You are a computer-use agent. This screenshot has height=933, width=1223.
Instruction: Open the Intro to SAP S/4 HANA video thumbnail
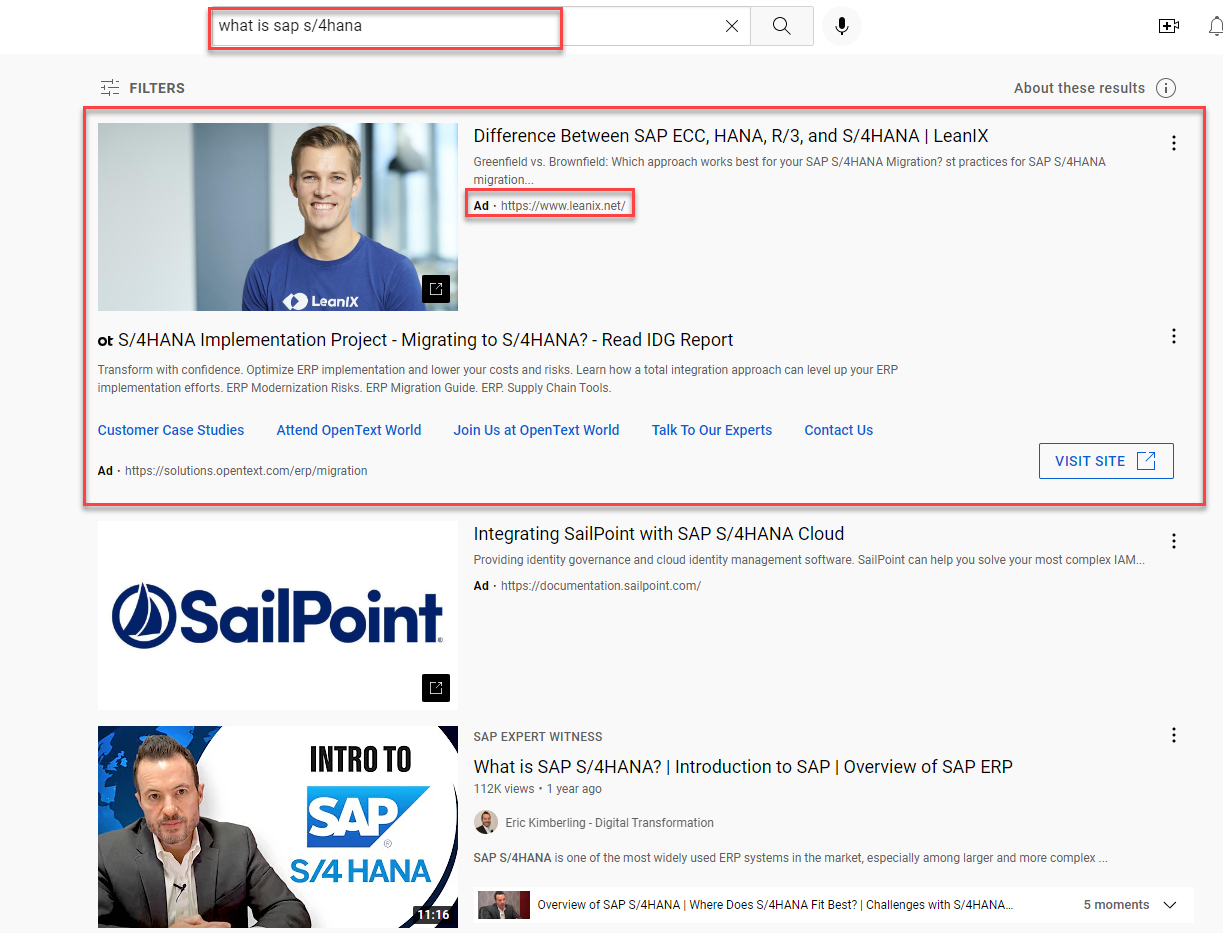point(277,827)
